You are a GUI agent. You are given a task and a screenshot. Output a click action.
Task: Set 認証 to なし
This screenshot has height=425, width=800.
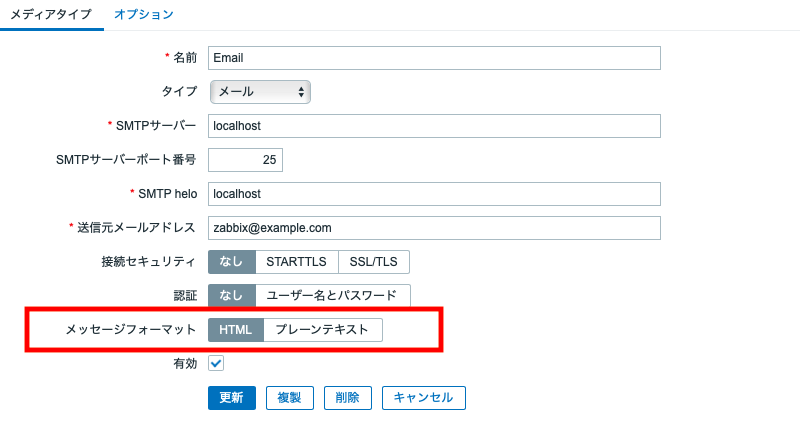pos(232,295)
